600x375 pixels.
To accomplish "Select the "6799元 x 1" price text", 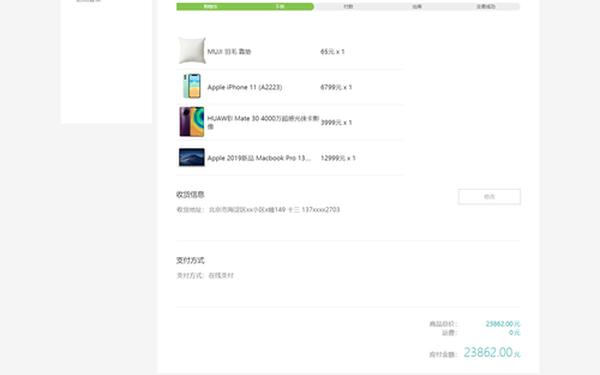I will point(336,87).
